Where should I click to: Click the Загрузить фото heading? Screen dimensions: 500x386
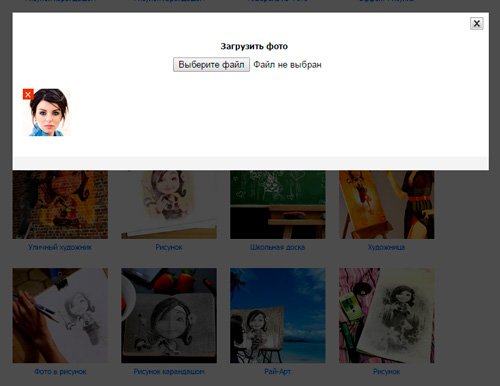click(254, 46)
